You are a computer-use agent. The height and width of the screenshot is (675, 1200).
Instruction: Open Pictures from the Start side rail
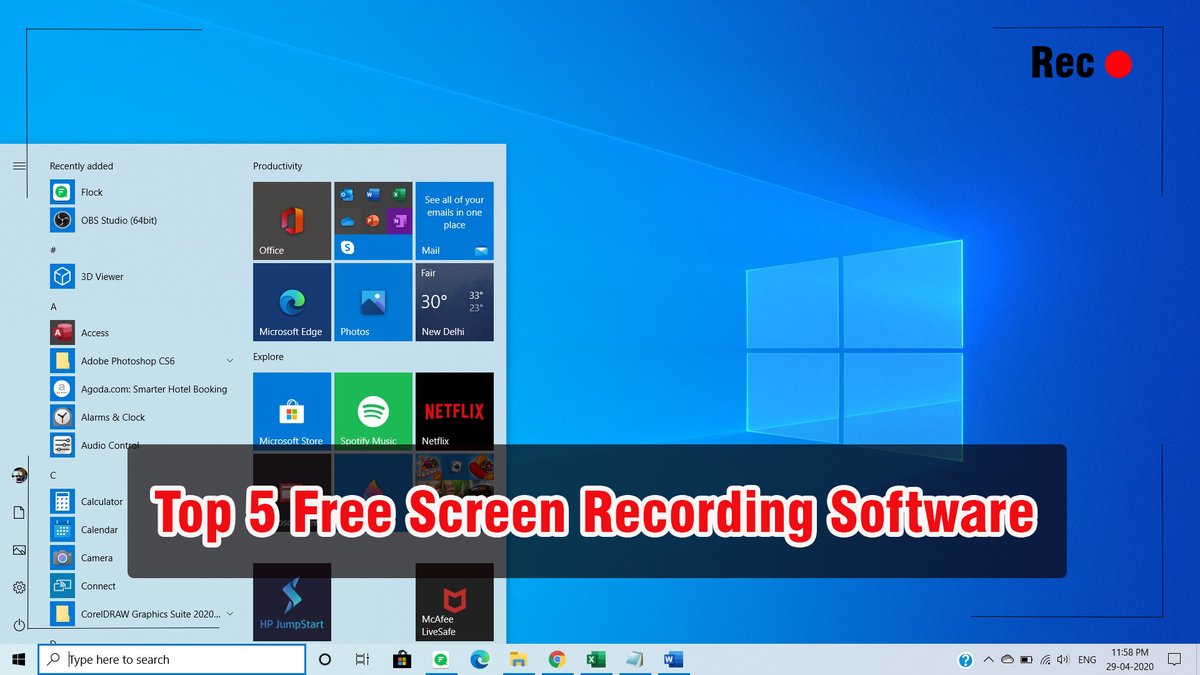click(x=19, y=550)
